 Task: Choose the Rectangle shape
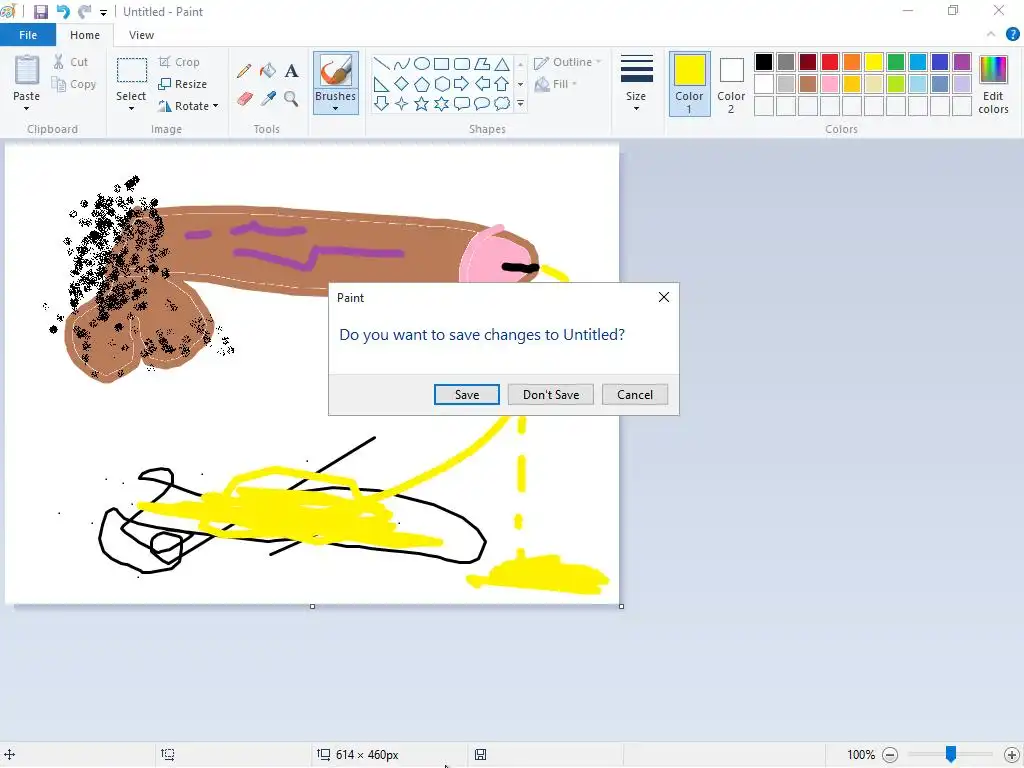pos(441,63)
